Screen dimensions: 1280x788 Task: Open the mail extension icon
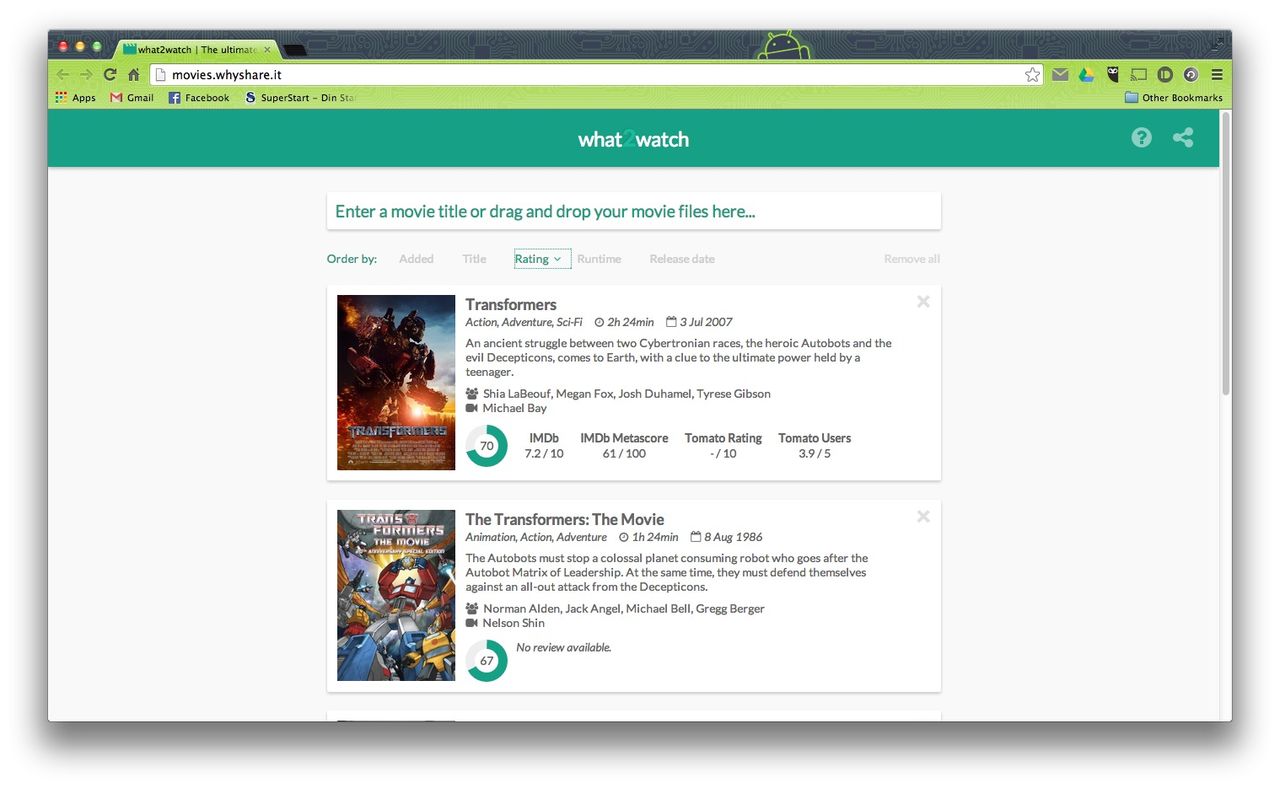coord(1060,74)
